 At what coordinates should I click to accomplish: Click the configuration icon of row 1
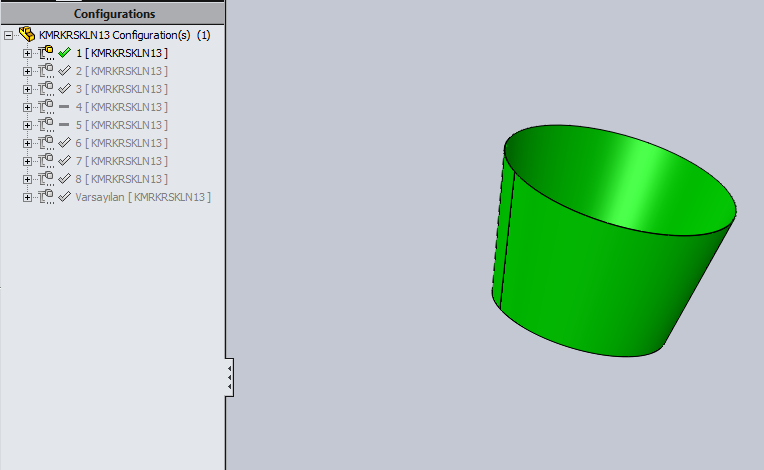46,53
